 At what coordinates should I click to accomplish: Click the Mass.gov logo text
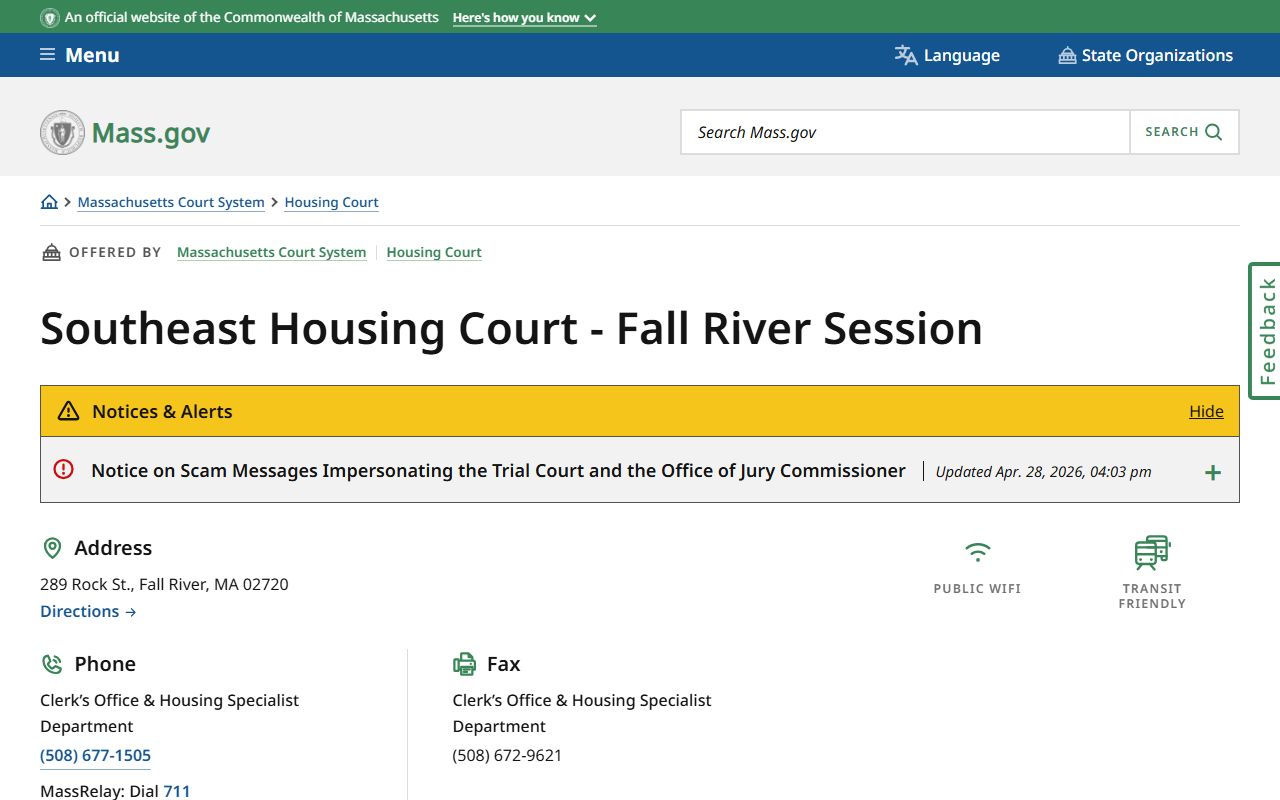[x=151, y=133]
